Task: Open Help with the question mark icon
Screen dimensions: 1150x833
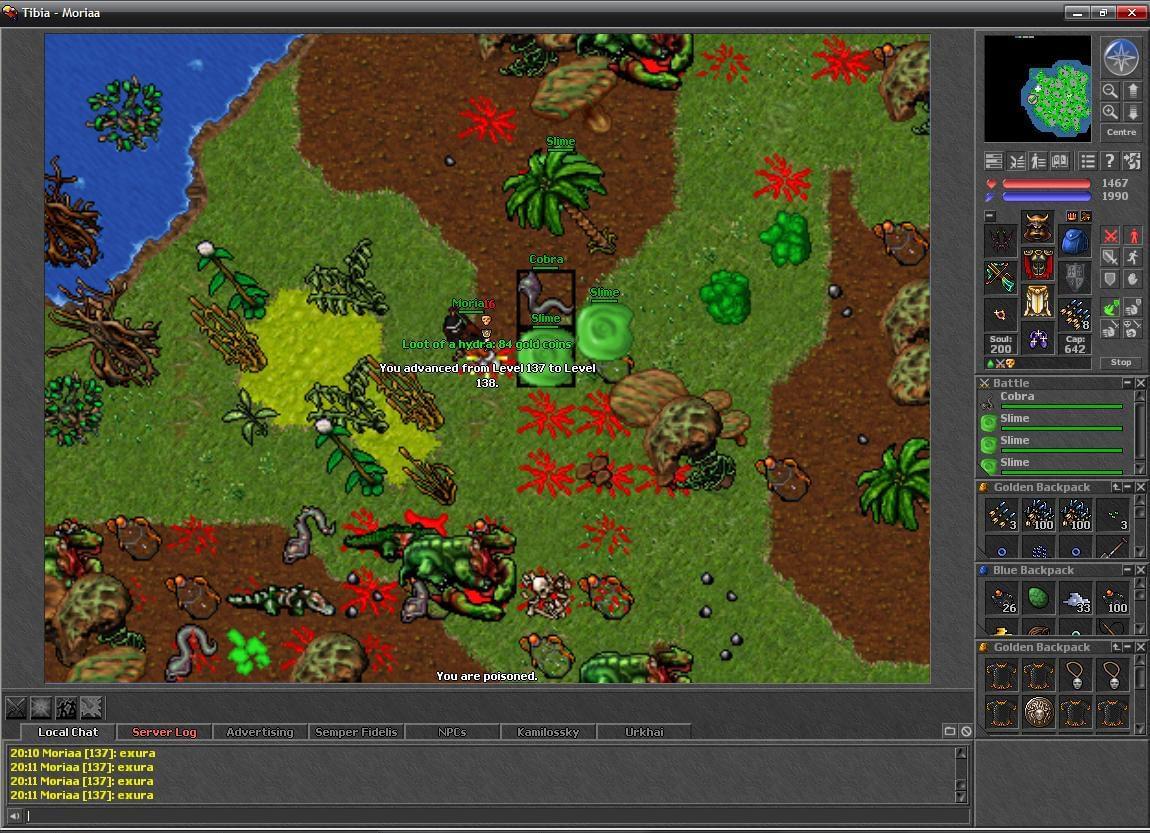Action: click(x=1110, y=161)
